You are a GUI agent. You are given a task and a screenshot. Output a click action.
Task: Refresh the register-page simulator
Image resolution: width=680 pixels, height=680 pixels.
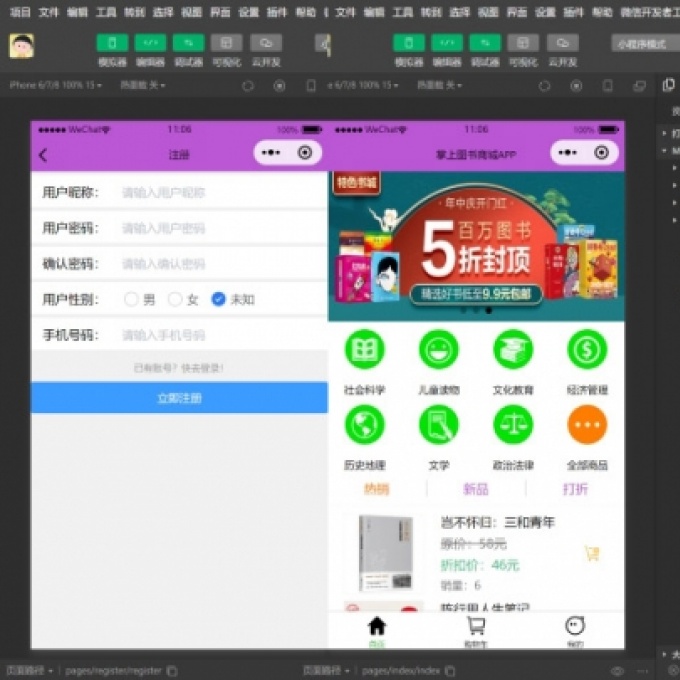click(x=248, y=86)
